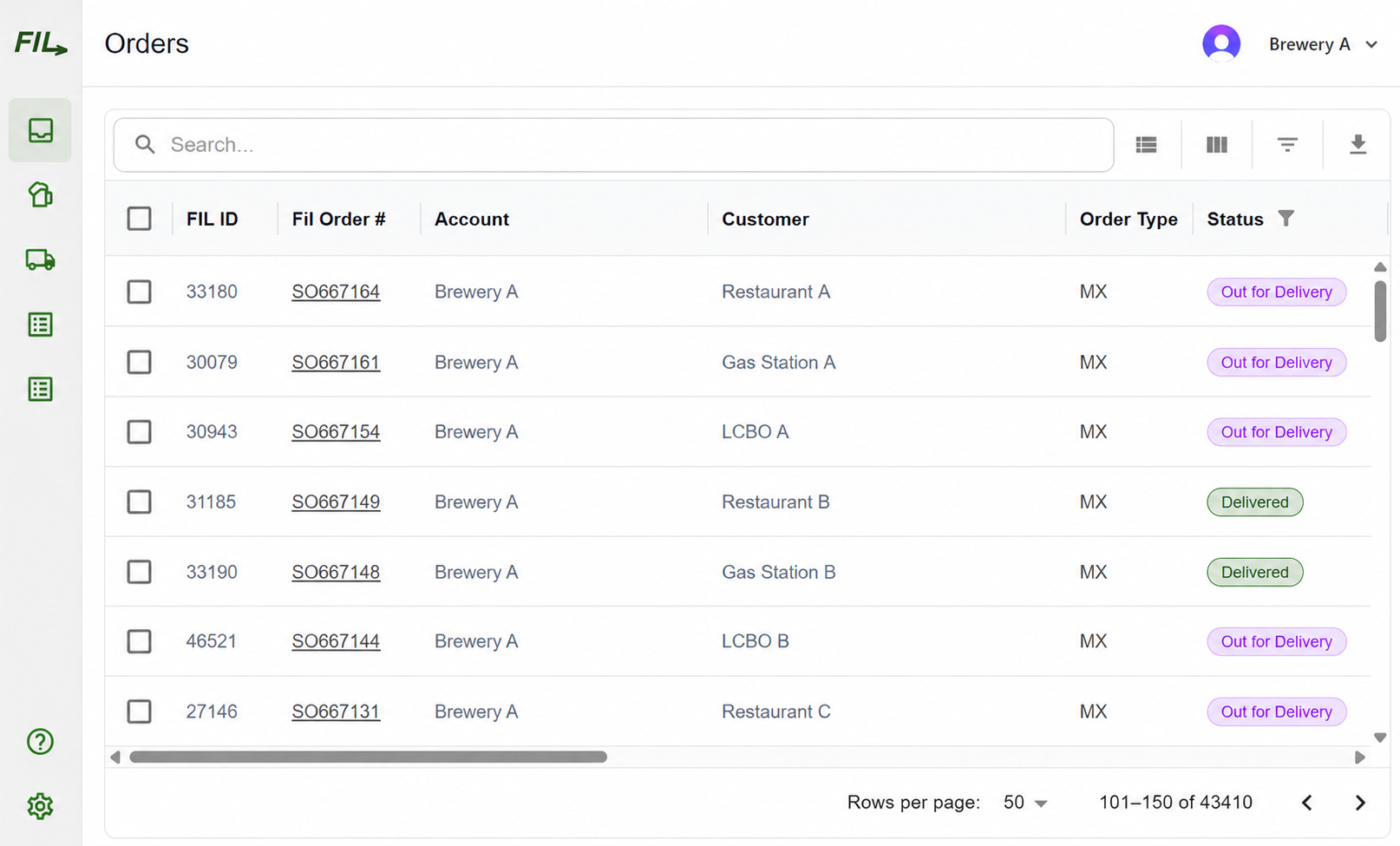1400x846 pixels.
Task: Click the 101–150 of 43410 pagination text
Action: coord(1175,803)
